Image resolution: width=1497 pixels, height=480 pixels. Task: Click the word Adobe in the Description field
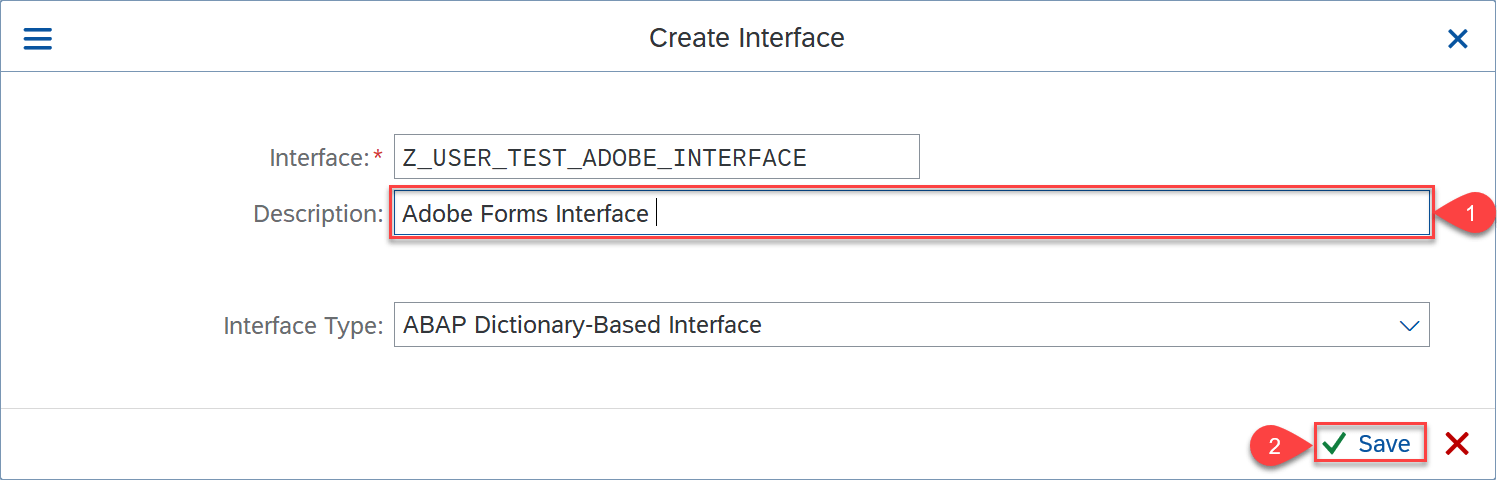433,214
